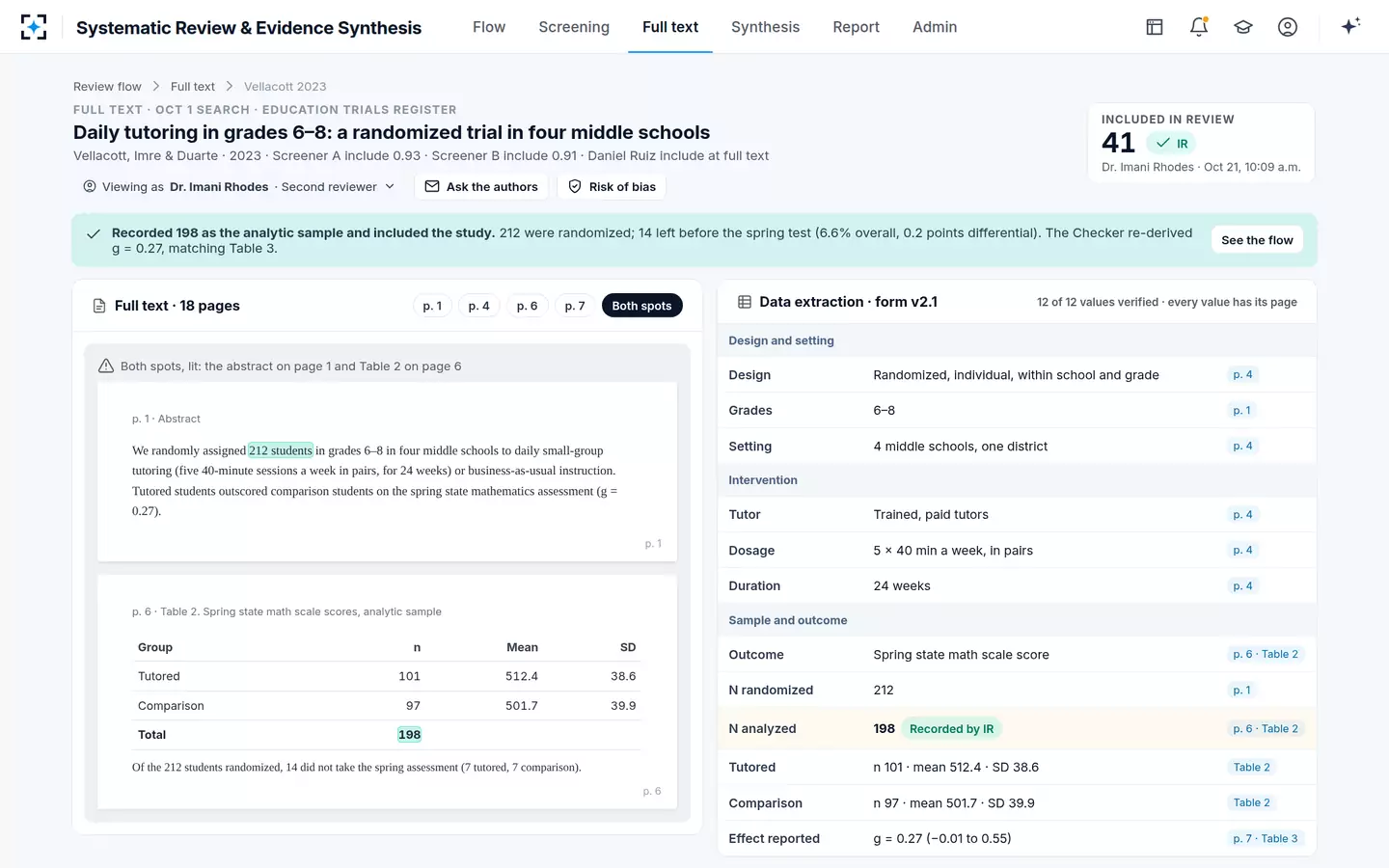Click the shield icon on Risk of bias

point(575,186)
